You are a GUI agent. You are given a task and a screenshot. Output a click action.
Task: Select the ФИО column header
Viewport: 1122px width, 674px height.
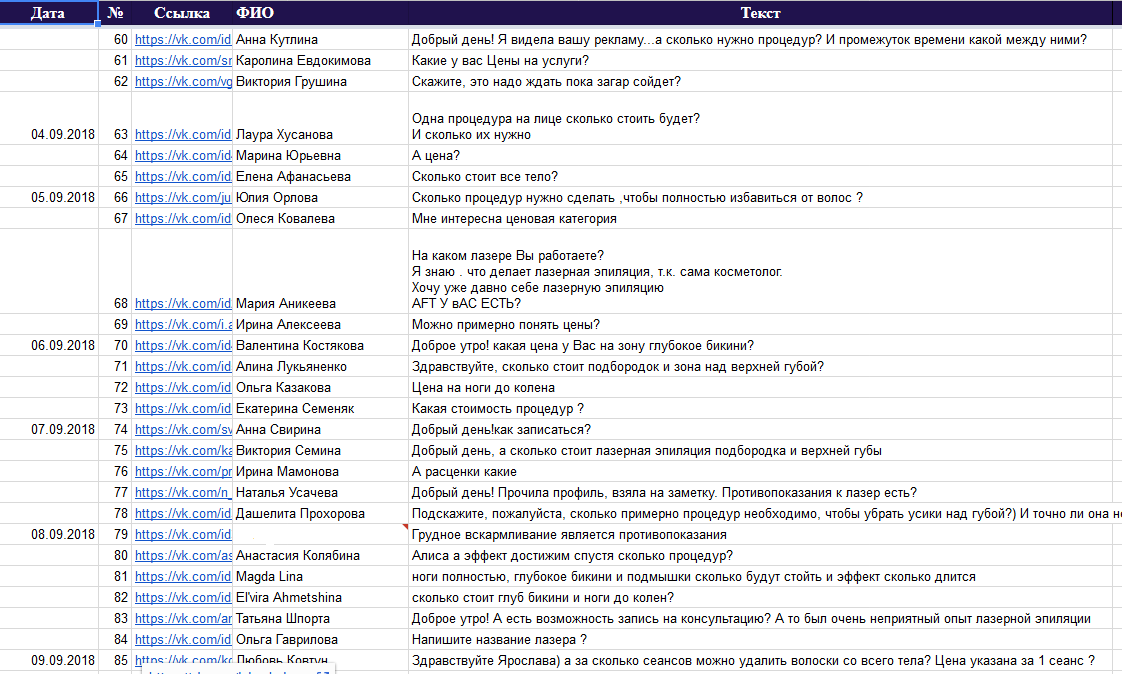coord(320,13)
